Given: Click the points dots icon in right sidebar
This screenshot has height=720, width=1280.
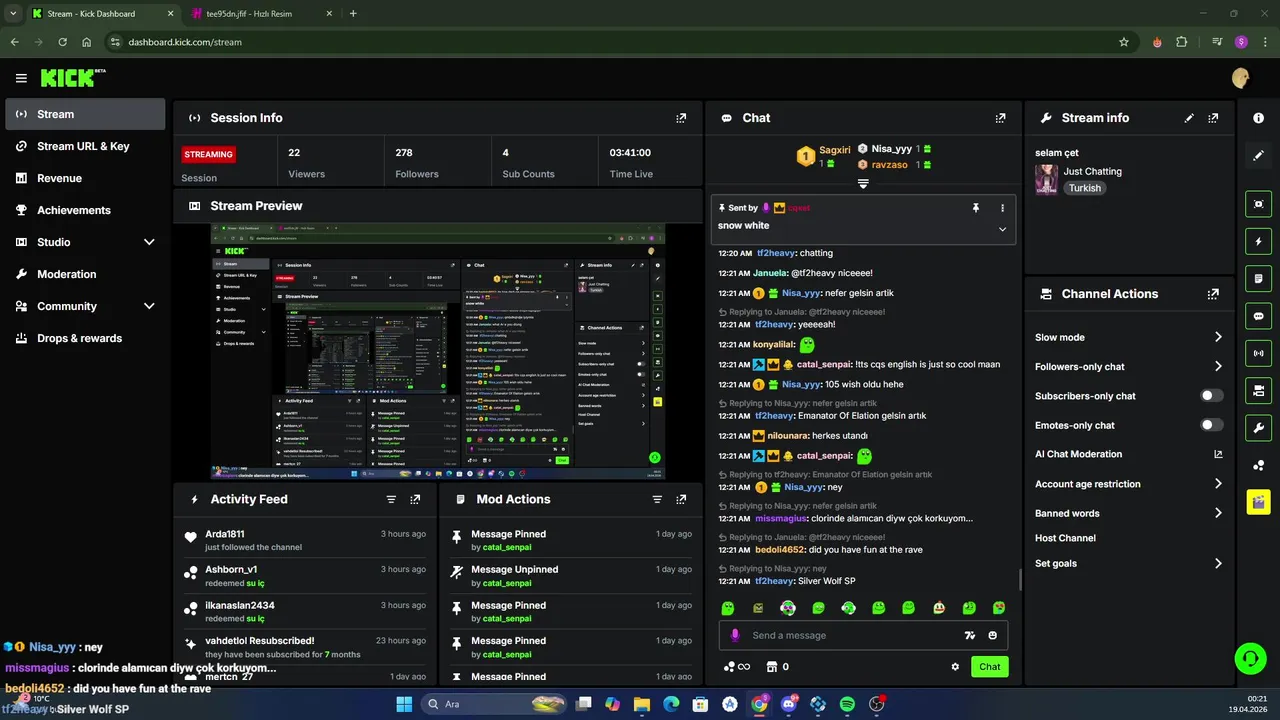Looking at the screenshot, I should click(x=1258, y=465).
